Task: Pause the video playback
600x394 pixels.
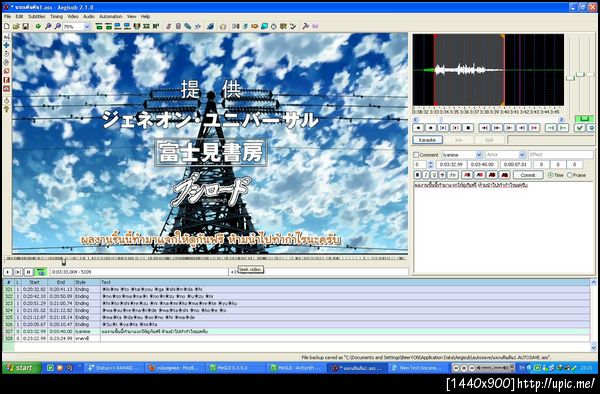Action: (29, 272)
